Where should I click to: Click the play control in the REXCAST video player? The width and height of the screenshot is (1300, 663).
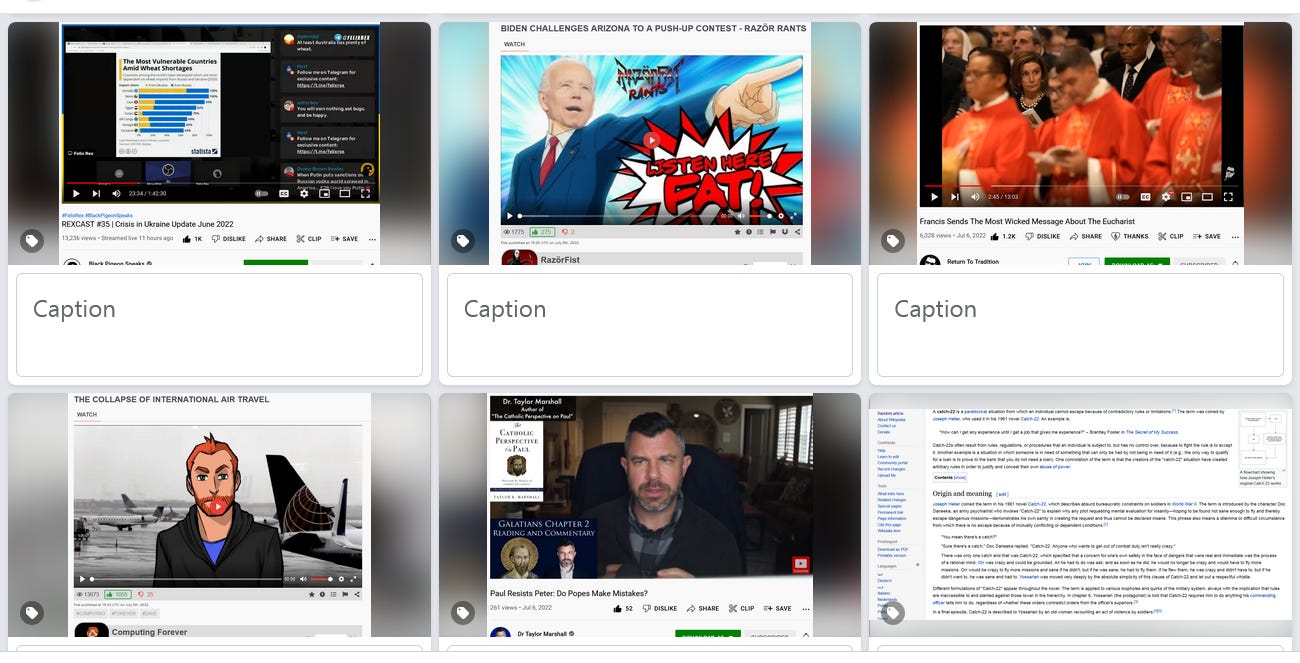pyautogui.click(x=76, y=193)
